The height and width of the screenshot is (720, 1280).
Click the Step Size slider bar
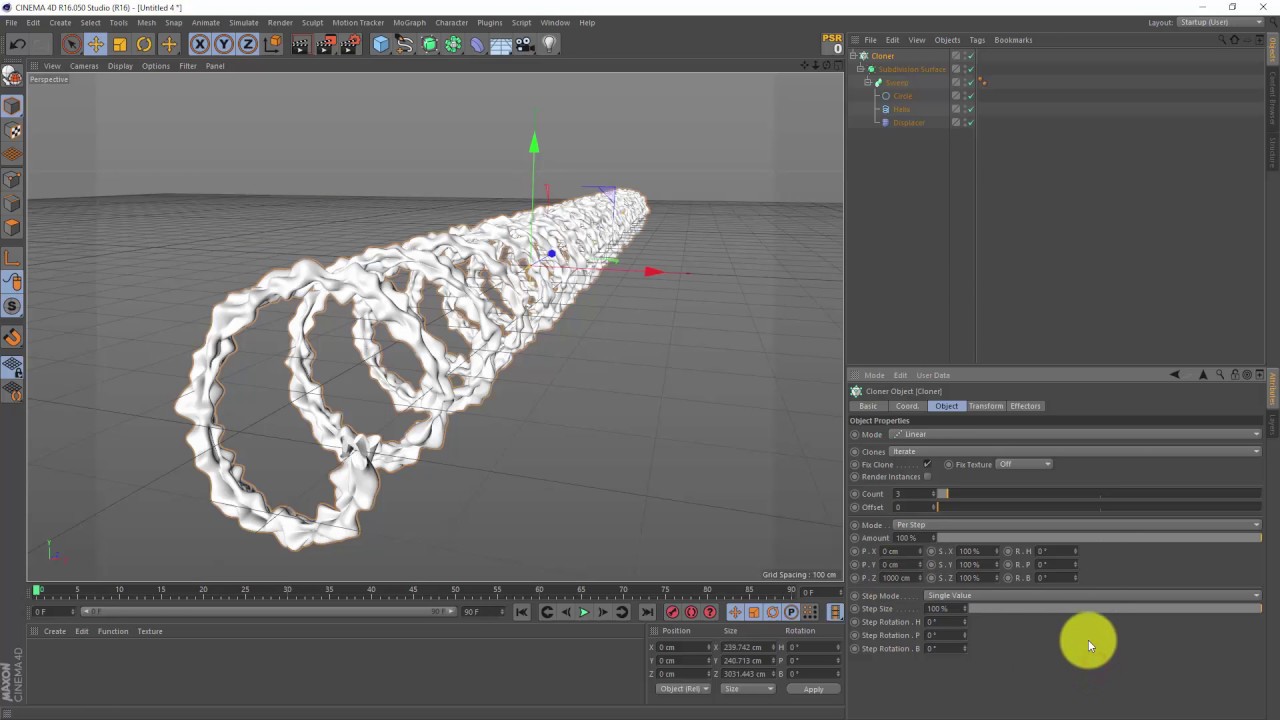coord(1115,609)
